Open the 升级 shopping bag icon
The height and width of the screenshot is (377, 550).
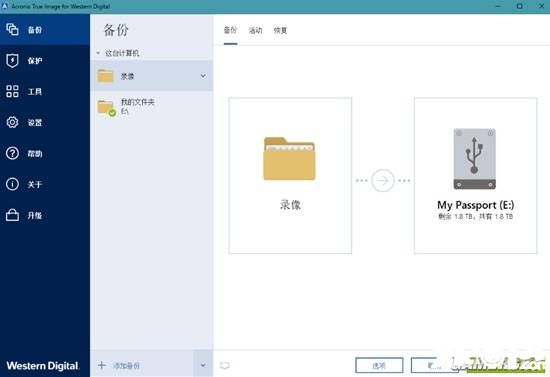click(12, 215)
